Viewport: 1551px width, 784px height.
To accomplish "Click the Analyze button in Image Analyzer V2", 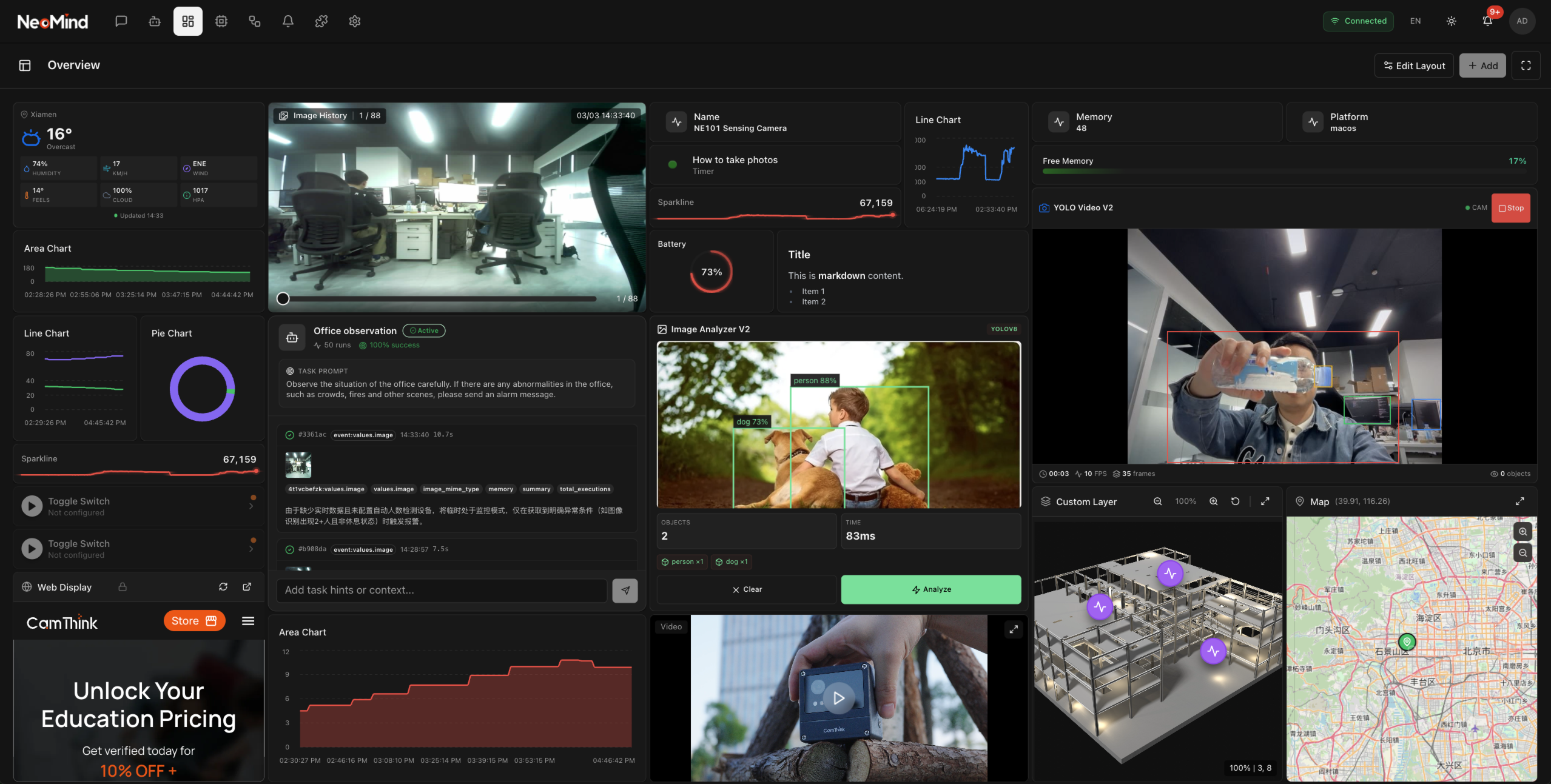I will [930, 589].
